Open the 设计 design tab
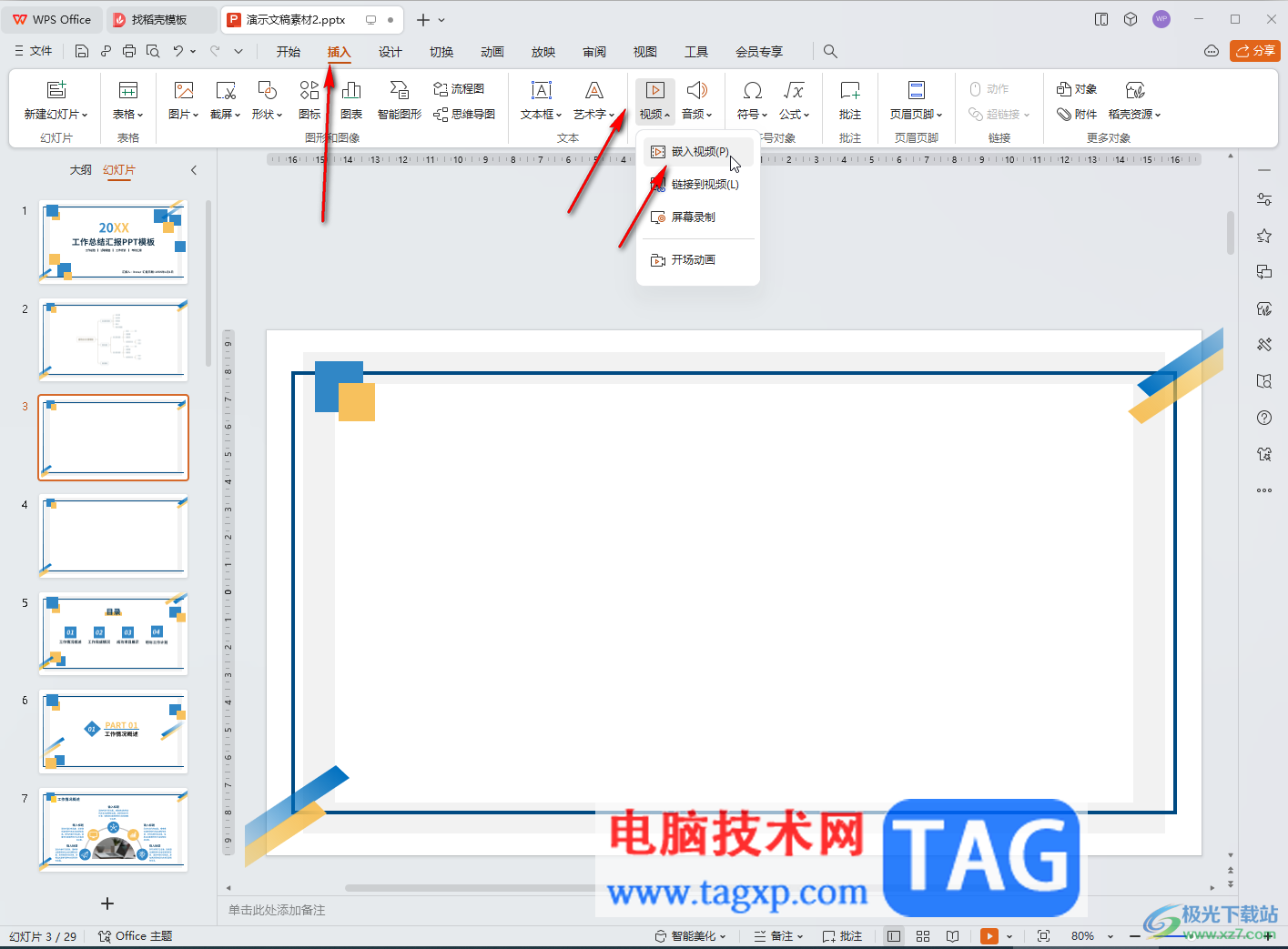Viewport: 1288px width, 949px height. tap(390, 52)
